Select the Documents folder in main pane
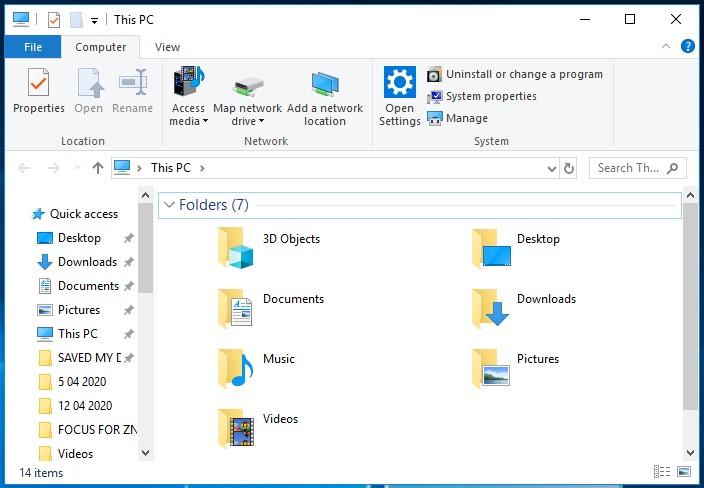 pos(271,308)
